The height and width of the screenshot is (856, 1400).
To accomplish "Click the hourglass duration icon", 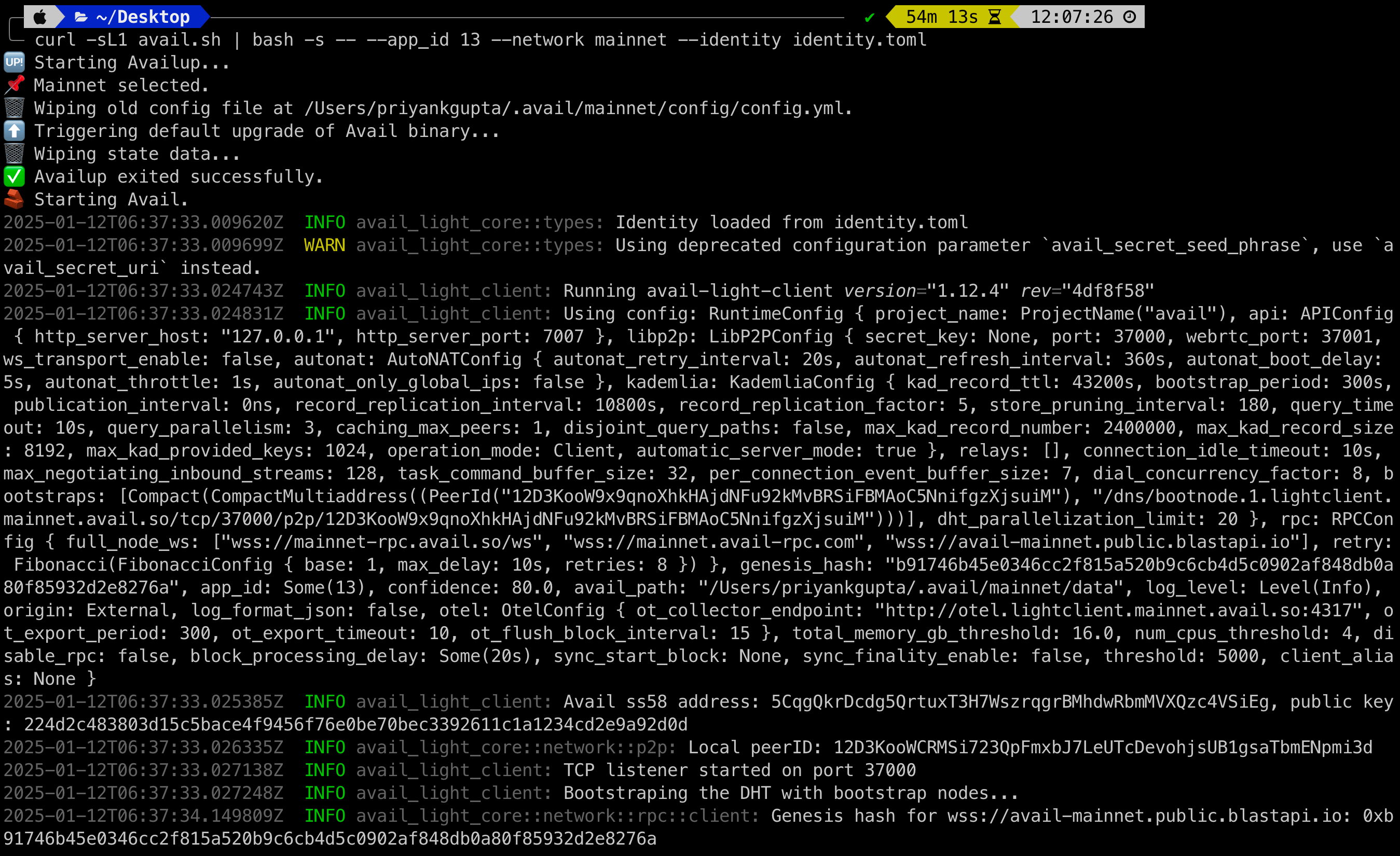I will pyautogui.click(x=994, y=17).
